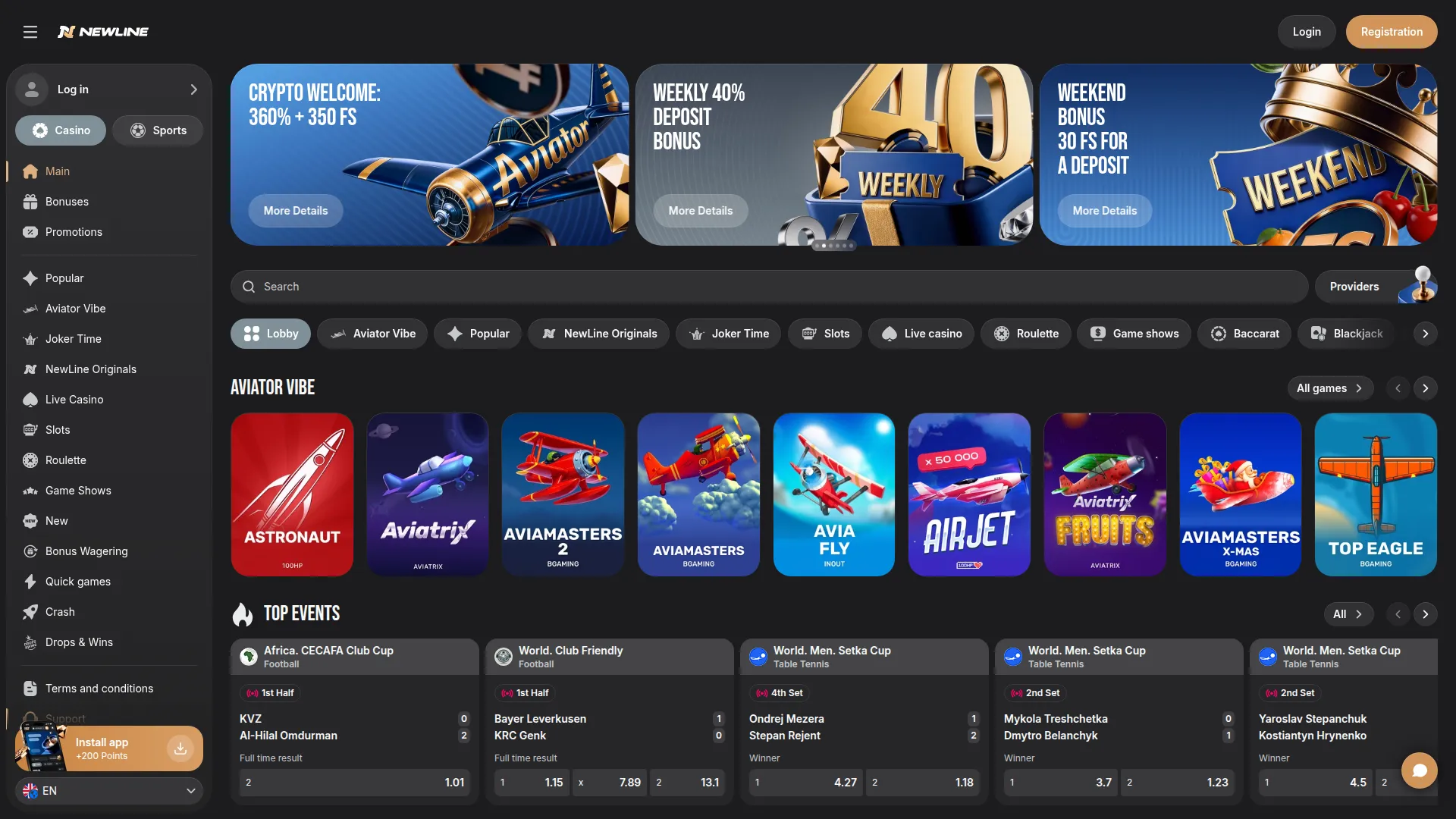Select the NewLine Originals category tab
This screenshot has height=819, width=1456.
(598, 334)
